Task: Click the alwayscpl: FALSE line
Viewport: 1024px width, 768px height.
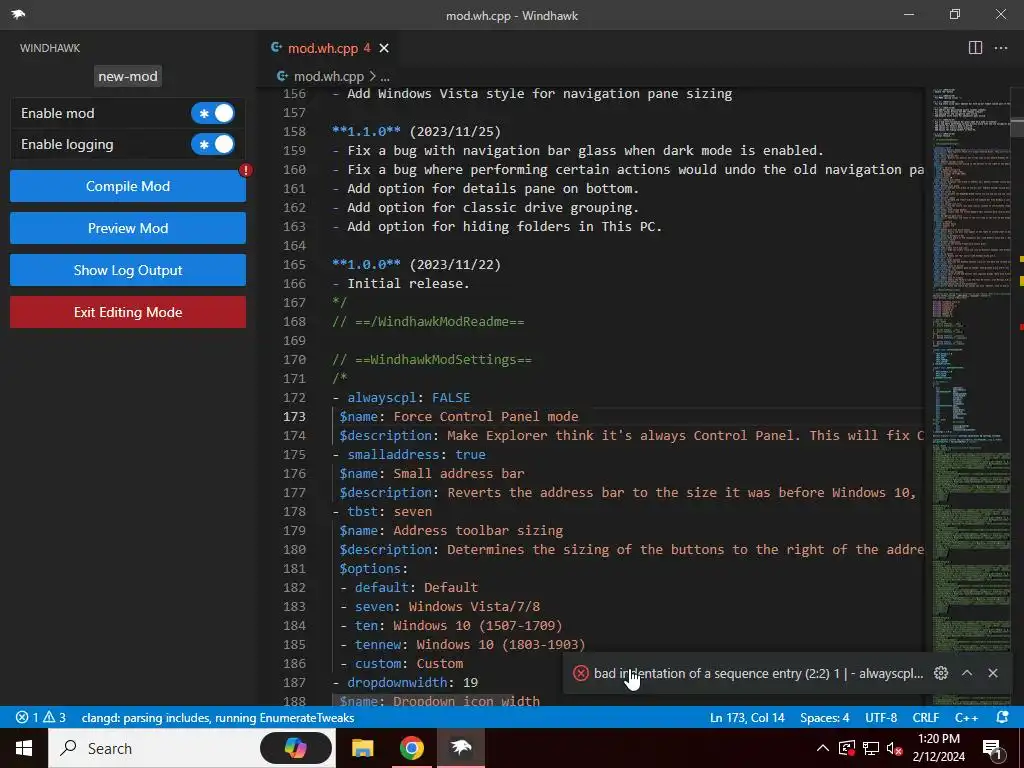Action: click(401, 398)
